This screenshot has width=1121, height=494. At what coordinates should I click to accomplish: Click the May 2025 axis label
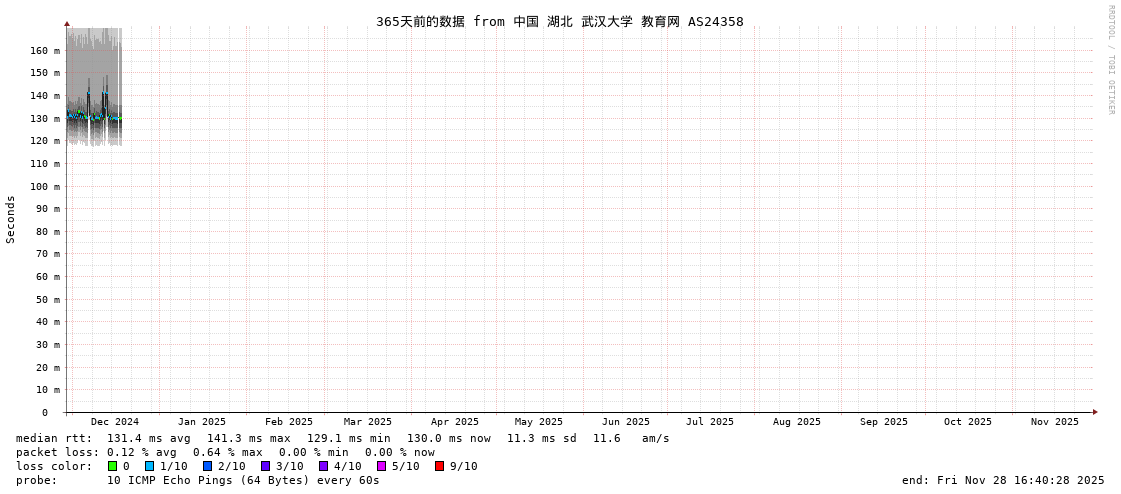(539, 422)
